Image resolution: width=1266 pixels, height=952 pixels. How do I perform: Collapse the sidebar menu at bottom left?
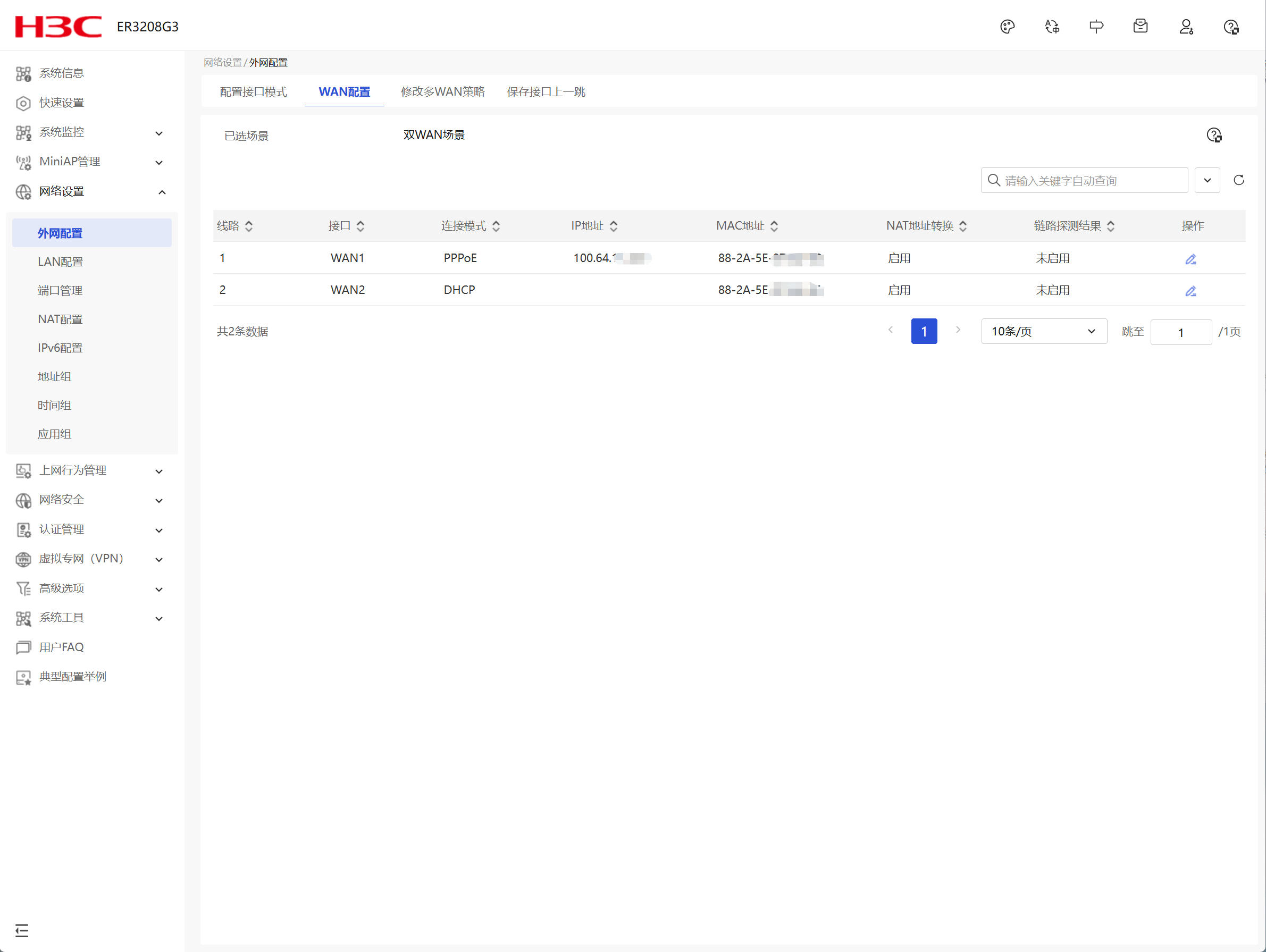(x=22, y=930)
